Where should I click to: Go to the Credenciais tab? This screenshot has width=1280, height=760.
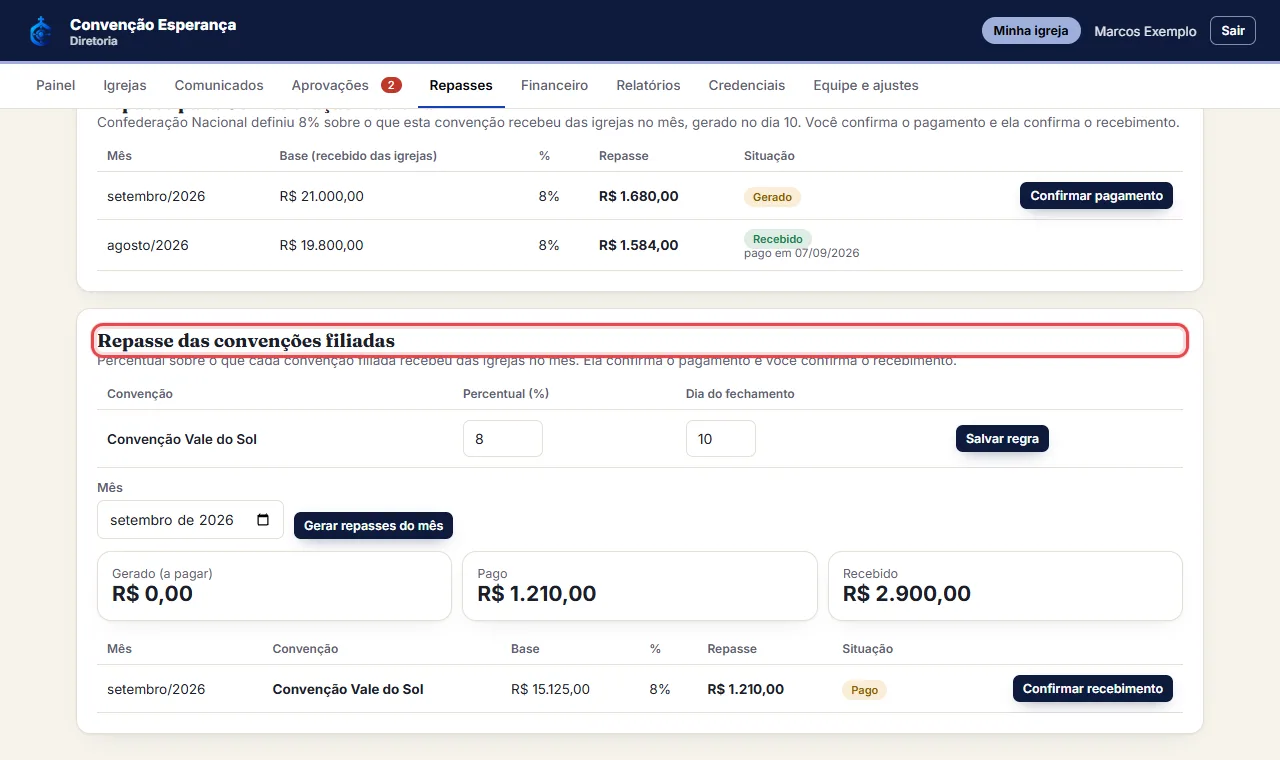click(747, 85)
